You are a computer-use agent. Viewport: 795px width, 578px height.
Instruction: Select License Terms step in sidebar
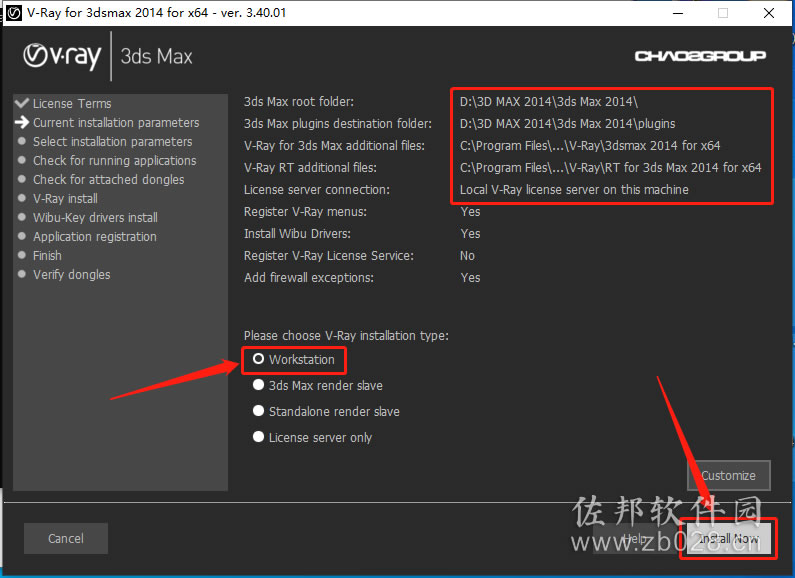click(x=72, y=103)
